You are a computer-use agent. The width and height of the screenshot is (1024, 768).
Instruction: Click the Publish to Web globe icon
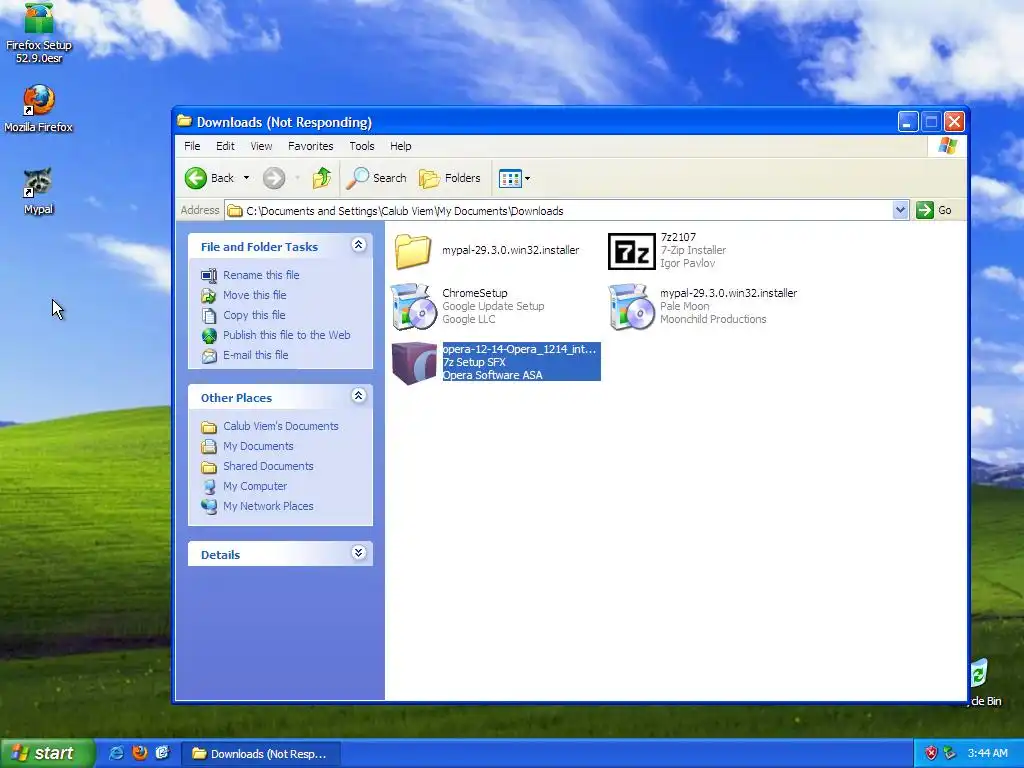pyautogui.click(x=209, y=336)
